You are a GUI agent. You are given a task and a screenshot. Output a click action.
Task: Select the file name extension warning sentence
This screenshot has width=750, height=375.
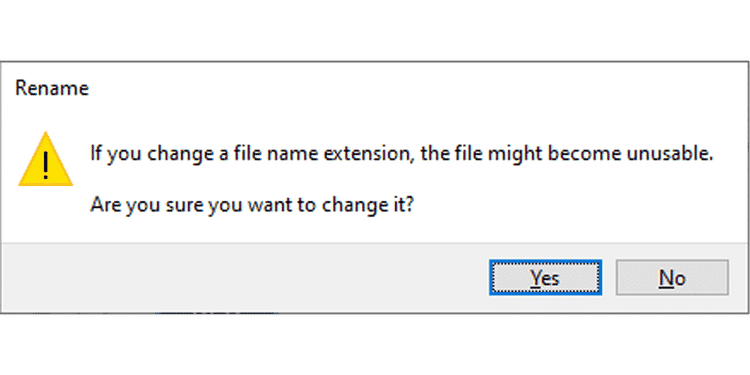(402, 155)
